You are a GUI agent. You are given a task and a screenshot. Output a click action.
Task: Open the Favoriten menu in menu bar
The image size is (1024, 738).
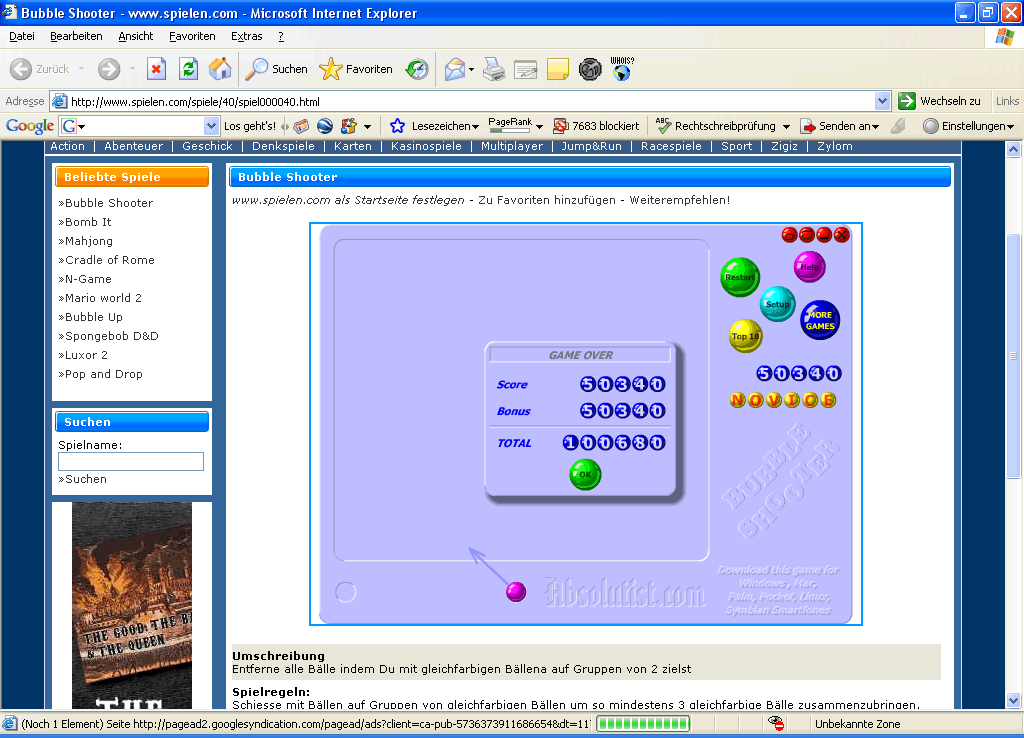point(192,37)
